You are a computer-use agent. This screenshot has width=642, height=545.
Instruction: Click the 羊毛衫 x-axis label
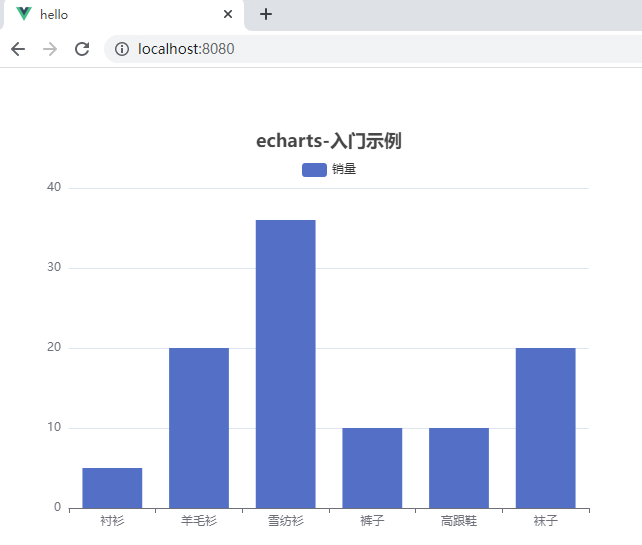click(199, 521)
